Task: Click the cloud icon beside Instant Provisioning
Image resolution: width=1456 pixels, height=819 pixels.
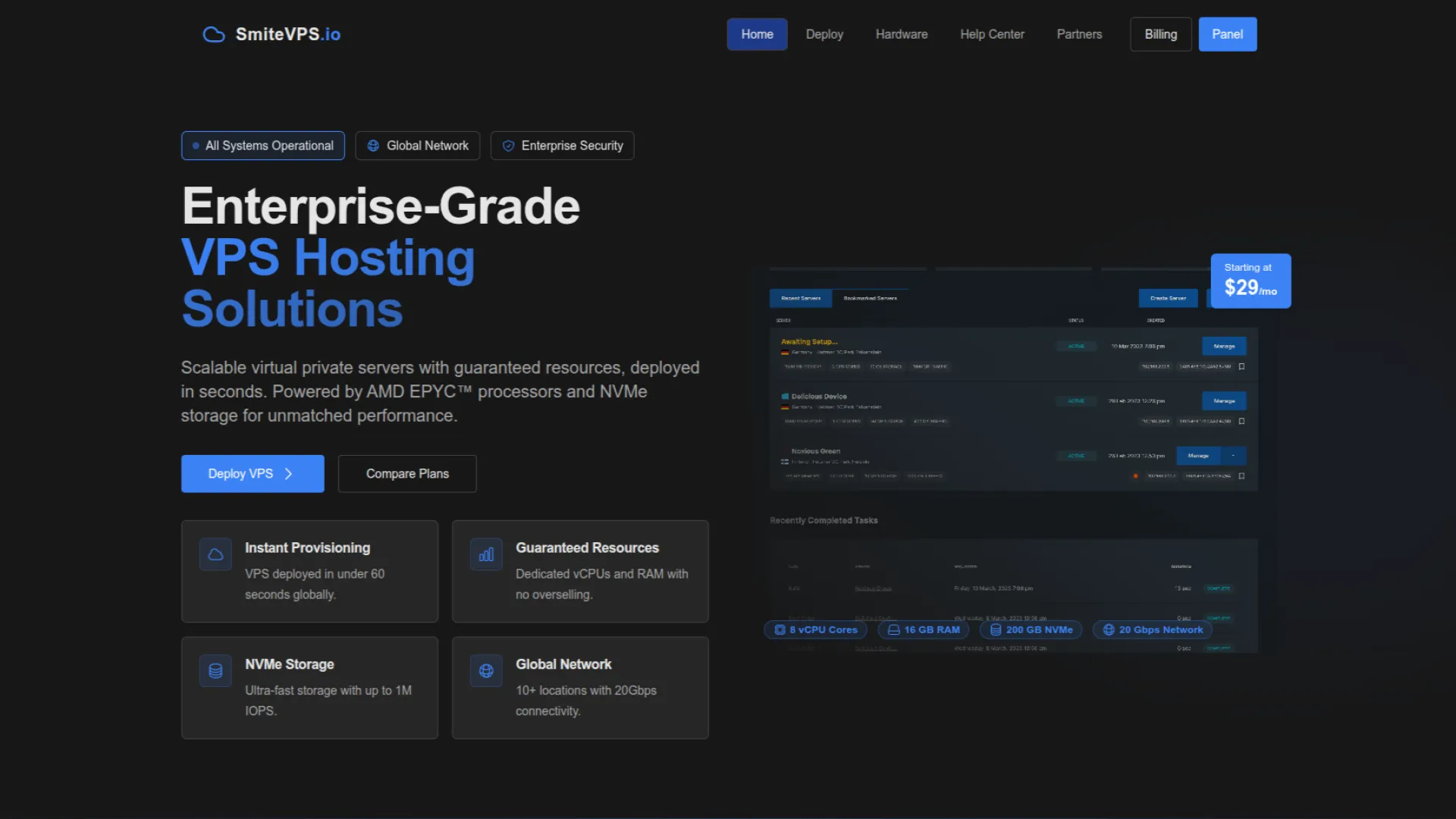Action: click(215, 554)
